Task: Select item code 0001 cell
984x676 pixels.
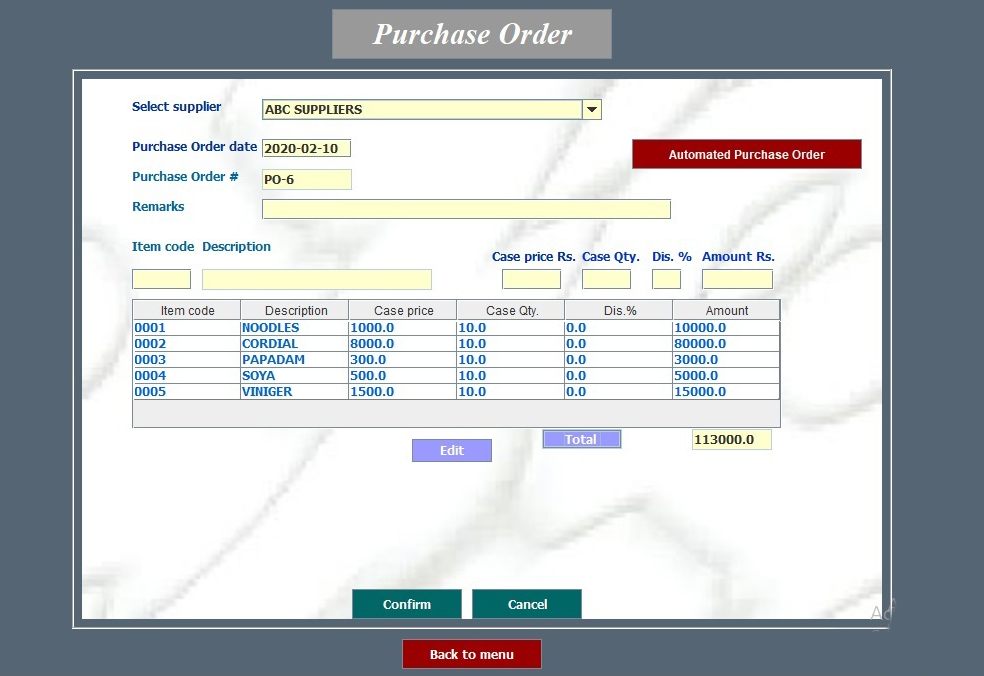Action: click(186, 328)
